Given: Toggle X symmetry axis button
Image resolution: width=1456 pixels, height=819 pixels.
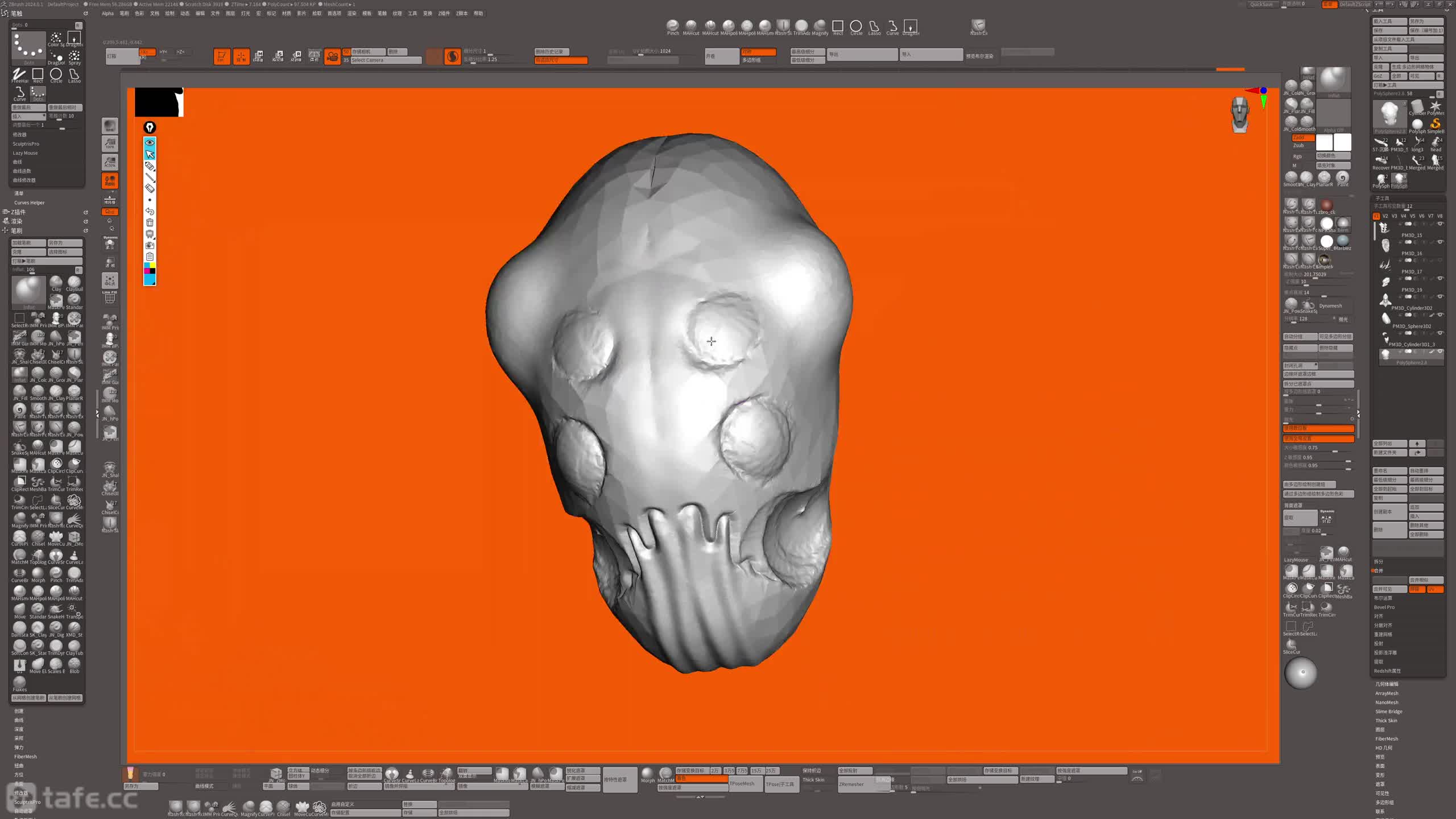Looking at the screenshot, I should pos(147,52).
